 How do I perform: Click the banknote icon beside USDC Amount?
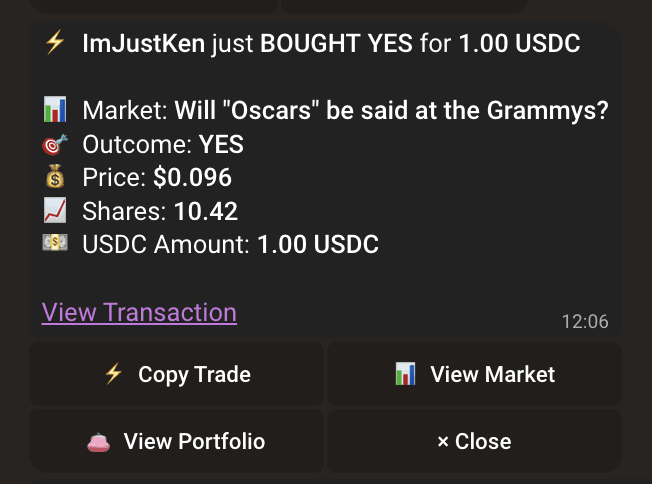tap(55, 243)
